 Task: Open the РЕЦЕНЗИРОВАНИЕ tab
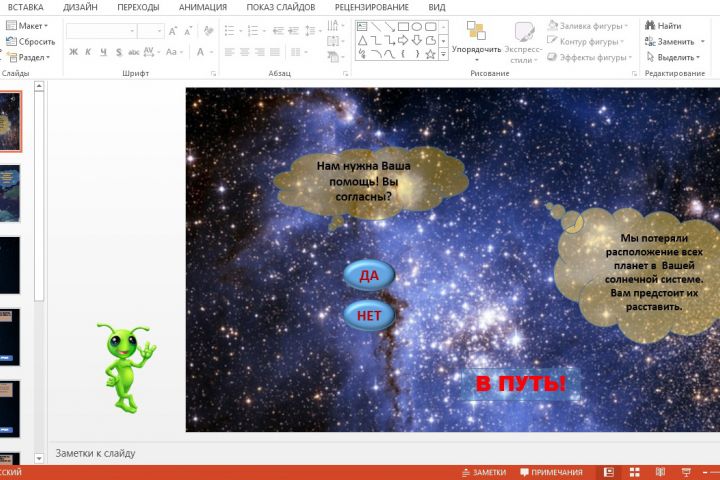tap(371, 7)
